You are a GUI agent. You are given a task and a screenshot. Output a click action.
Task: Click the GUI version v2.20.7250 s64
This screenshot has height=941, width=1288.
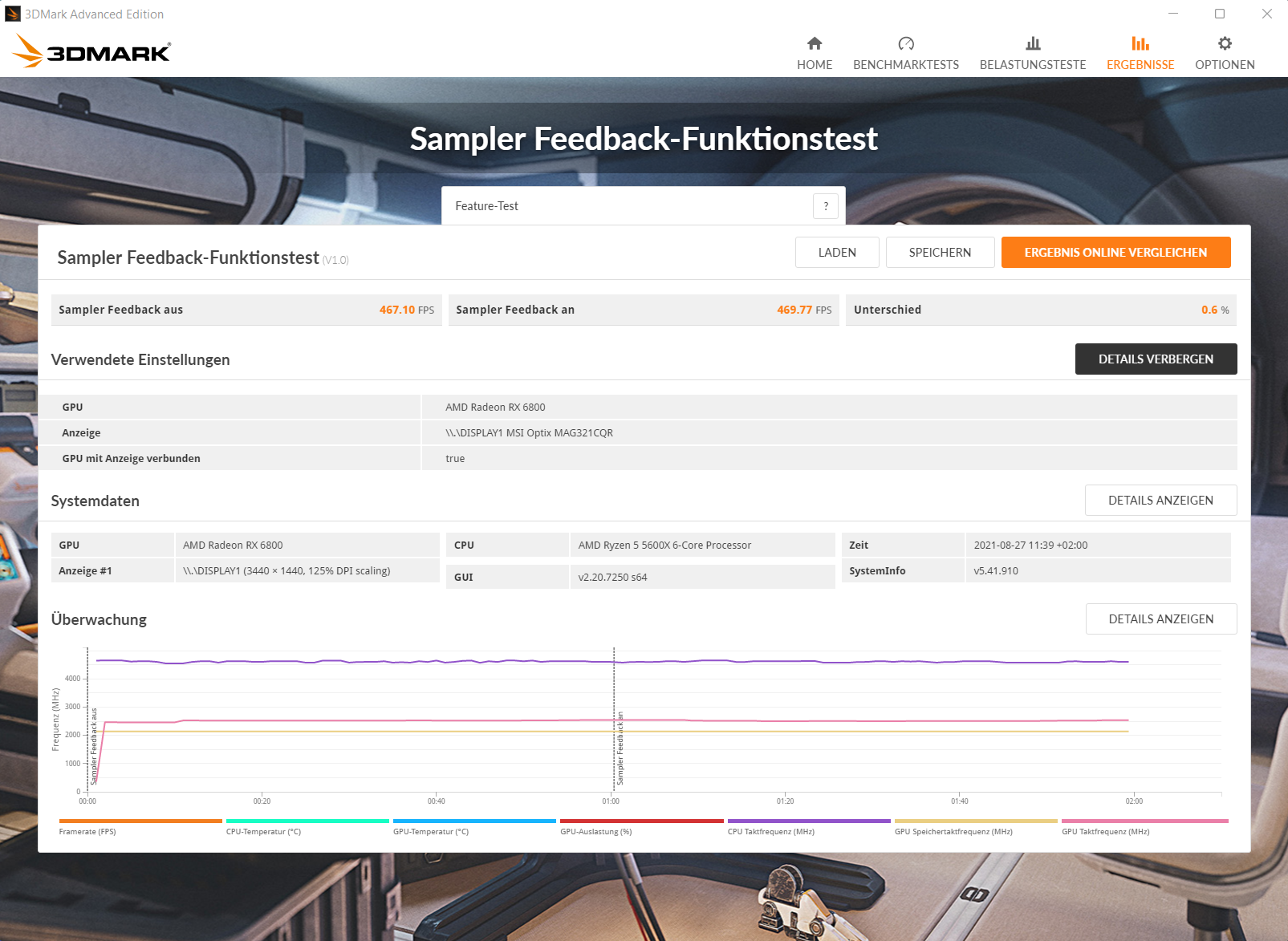tap(612, 577)
